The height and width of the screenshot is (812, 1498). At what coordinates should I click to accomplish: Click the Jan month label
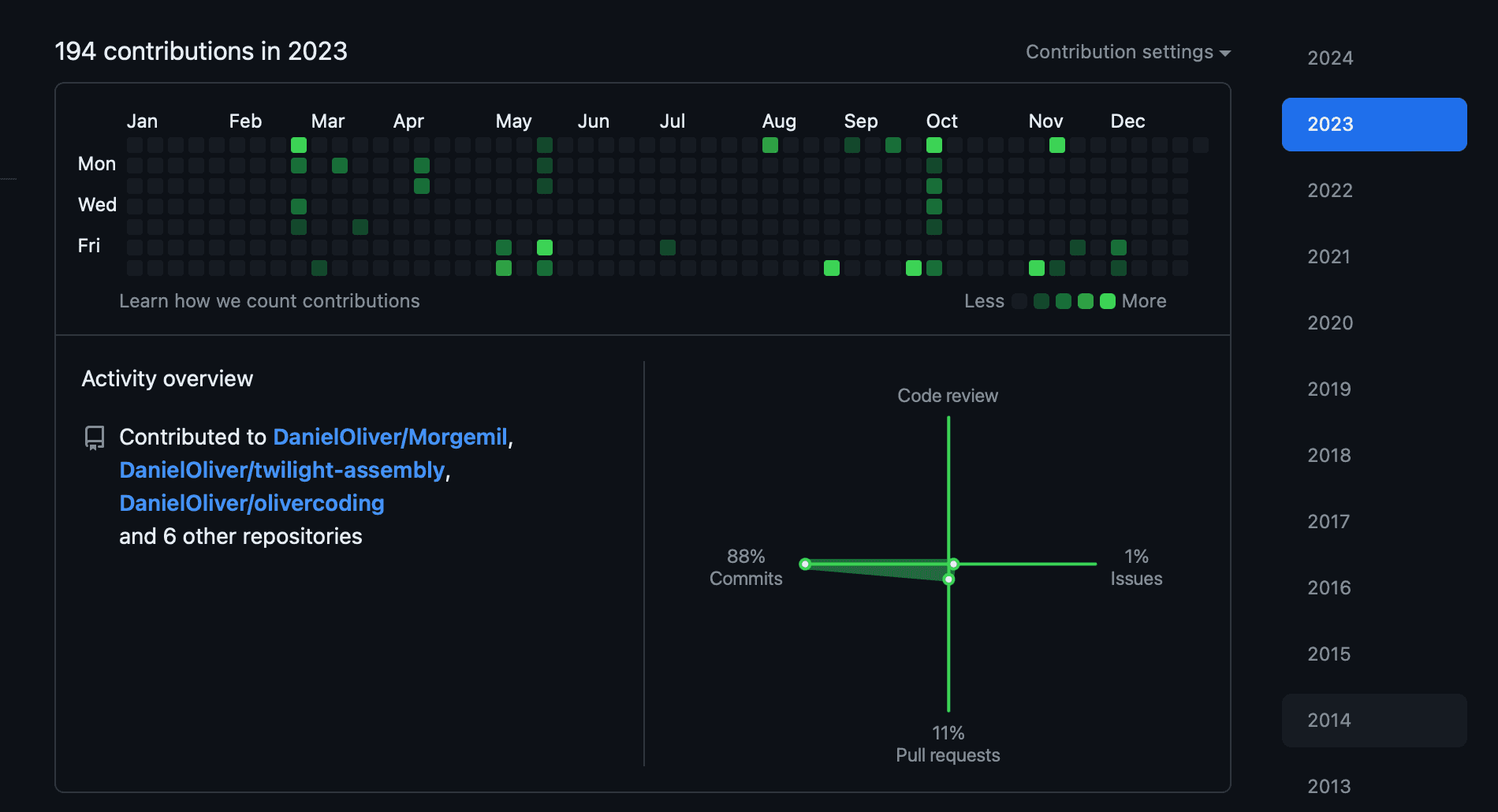pos(142,121)
